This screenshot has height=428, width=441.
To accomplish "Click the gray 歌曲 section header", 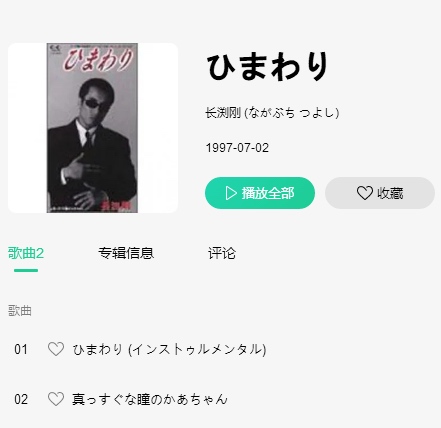I will tap(20, 311).
